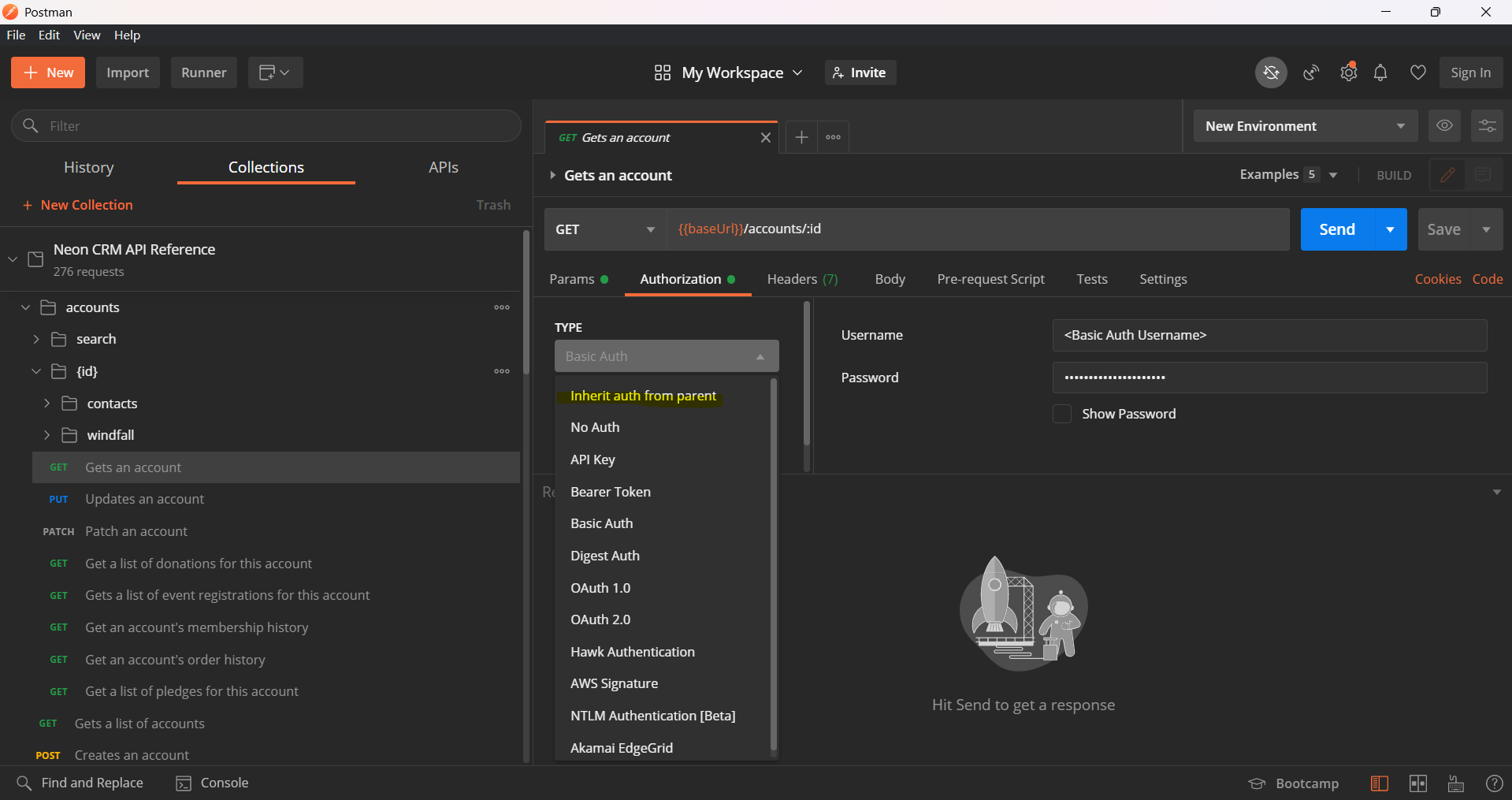Click the auth type dropdown list scrollbar
This screenshot has width=1512, height=800.
coord(774,564)
